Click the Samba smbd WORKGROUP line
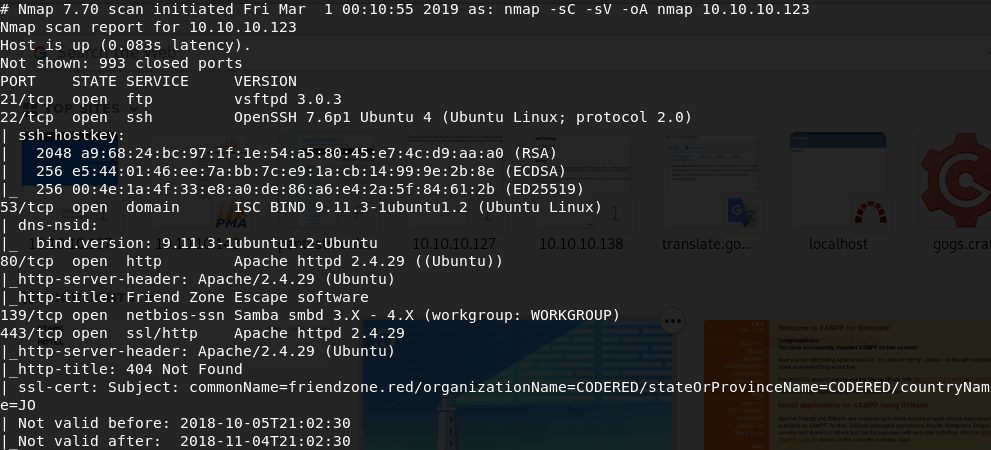 point(426,315)
